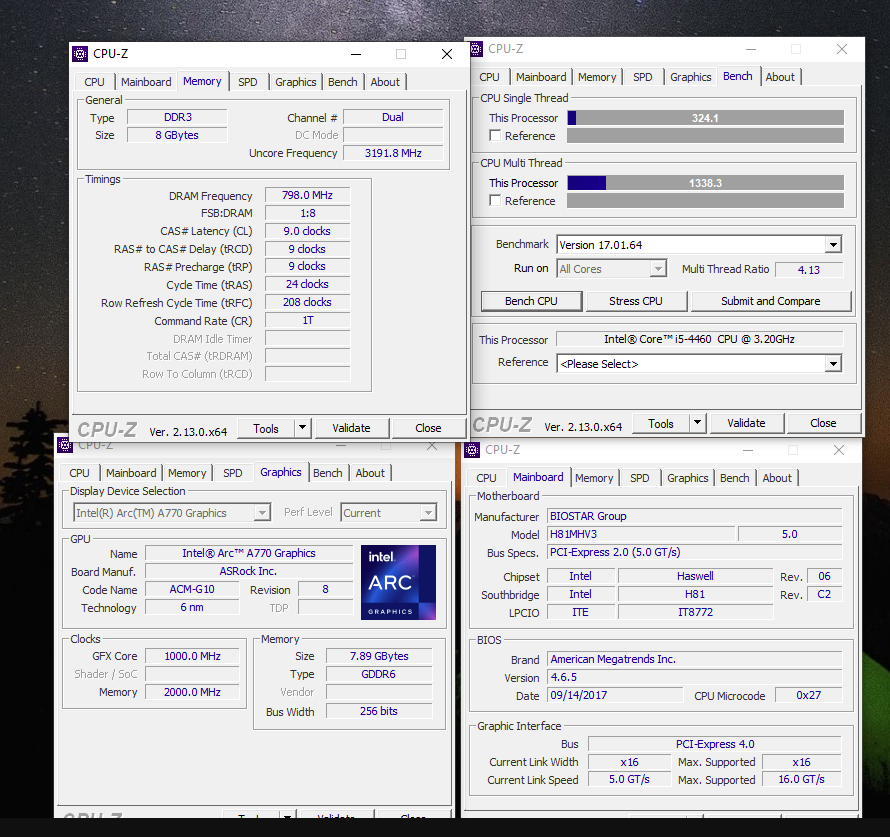Click Validate in the Memory window

pyautogui.click(x=351, y=428)
